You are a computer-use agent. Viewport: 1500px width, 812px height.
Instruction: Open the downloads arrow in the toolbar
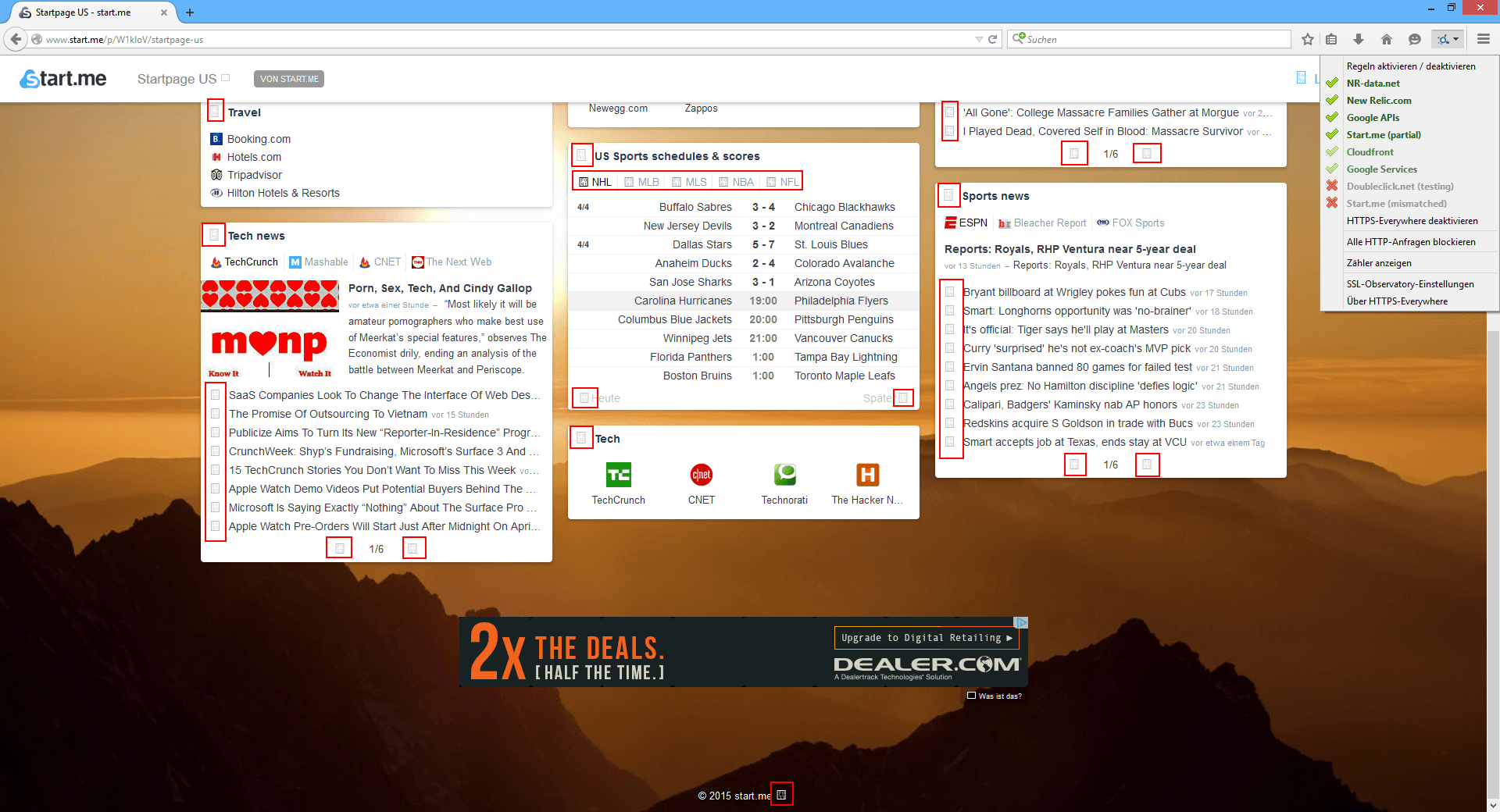click(1359, 39)
